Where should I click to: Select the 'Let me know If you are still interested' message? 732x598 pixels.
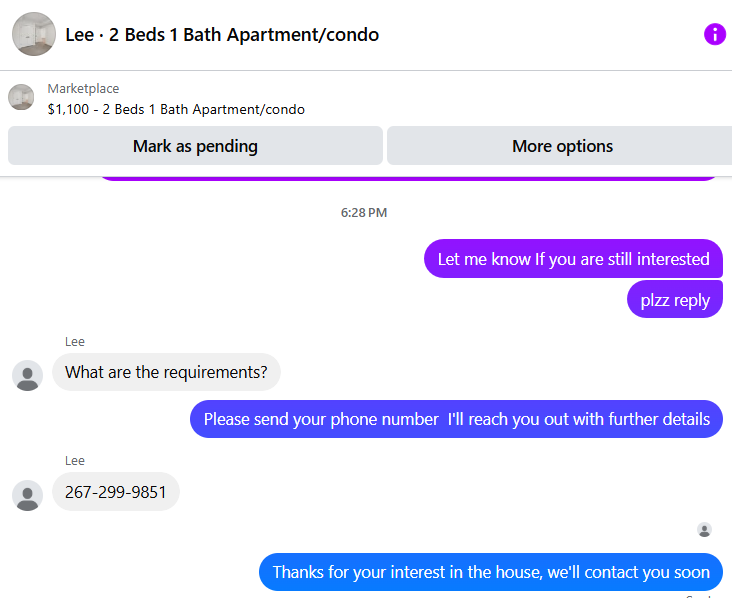573,259
